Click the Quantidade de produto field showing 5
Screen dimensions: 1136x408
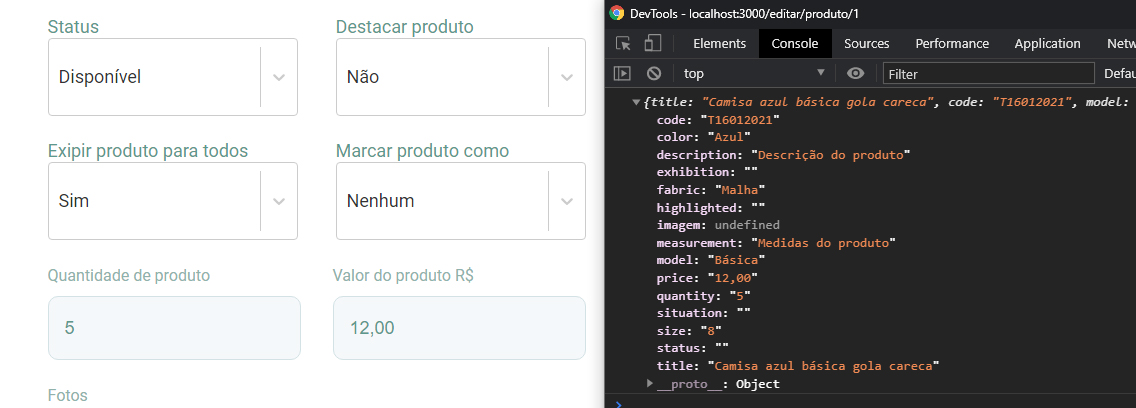pyautogui.click(x=174, y=328)
